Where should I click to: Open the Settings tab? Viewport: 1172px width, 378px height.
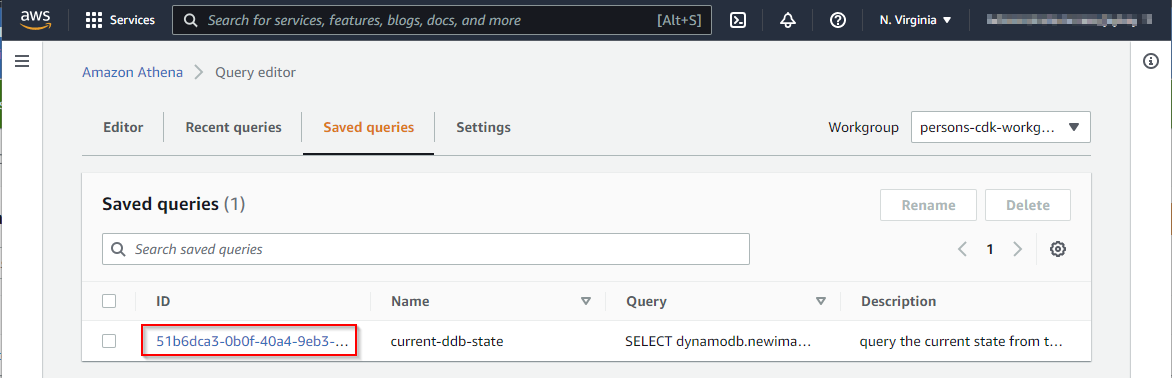tap(484, 127)
